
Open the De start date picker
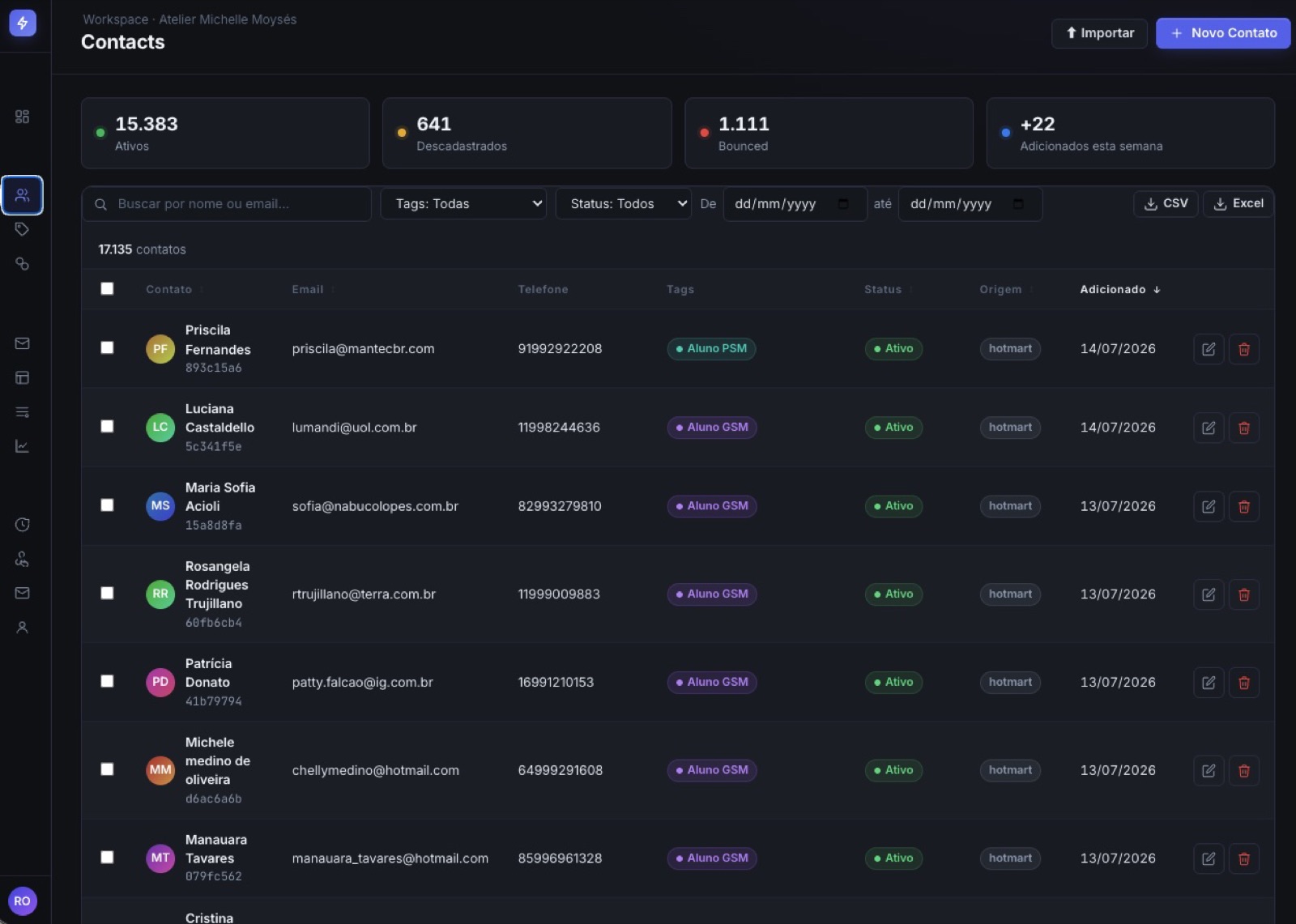[794, 204]
